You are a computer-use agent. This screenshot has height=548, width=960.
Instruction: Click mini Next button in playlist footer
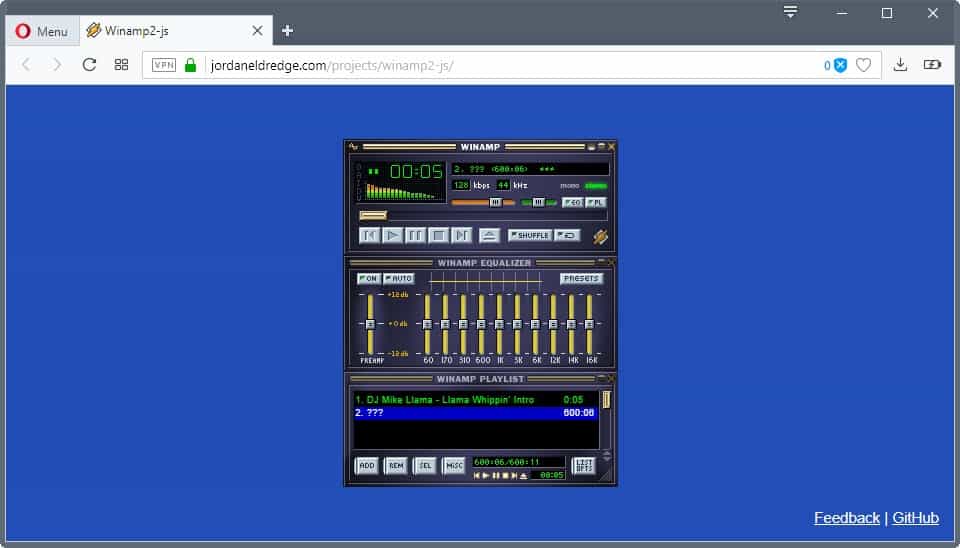514,476
